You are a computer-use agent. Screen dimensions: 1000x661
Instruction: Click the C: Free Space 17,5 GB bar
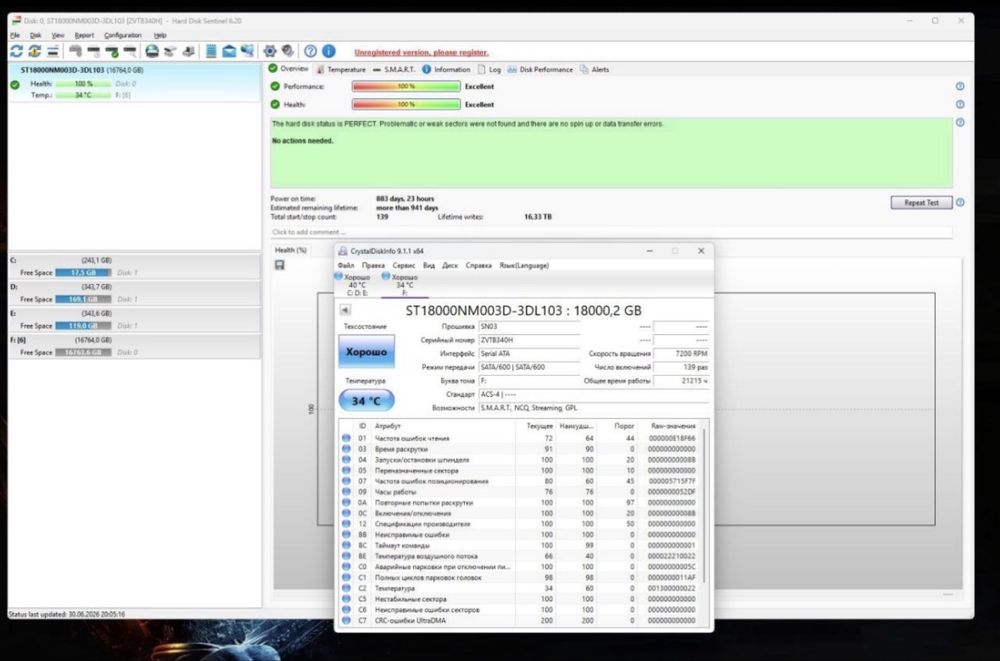[83, 272]
